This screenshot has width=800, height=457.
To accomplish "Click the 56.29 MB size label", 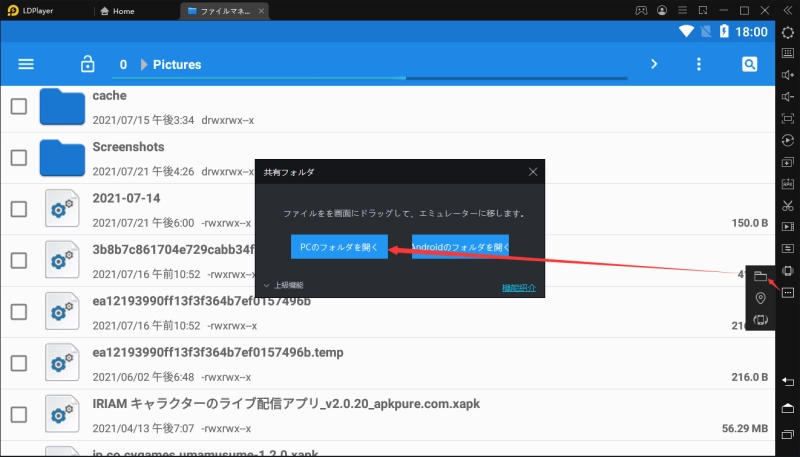I will tap(745, 428).
